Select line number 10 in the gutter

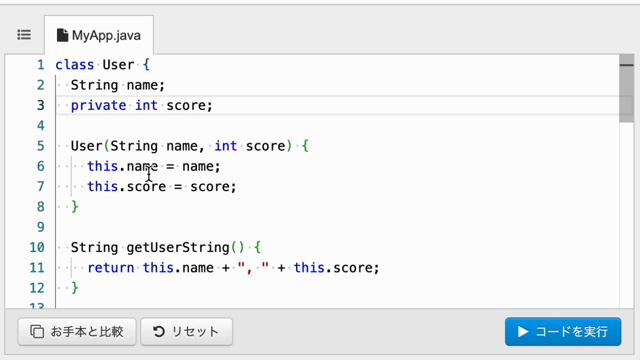(37, 247)
